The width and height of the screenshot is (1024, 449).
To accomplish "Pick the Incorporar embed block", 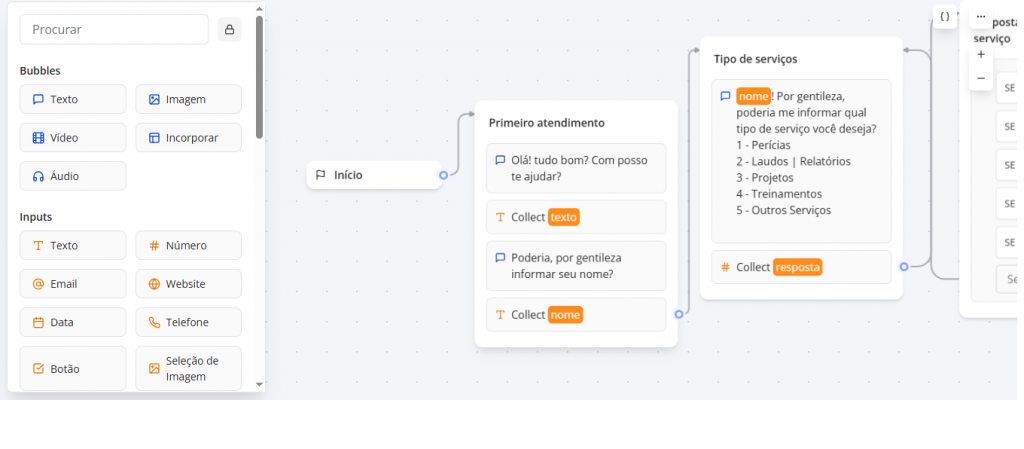I will [x=188, y=138].
